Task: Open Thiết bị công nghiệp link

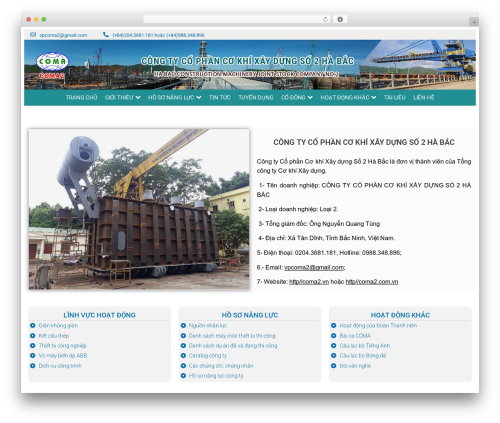Action: (63, 346)
